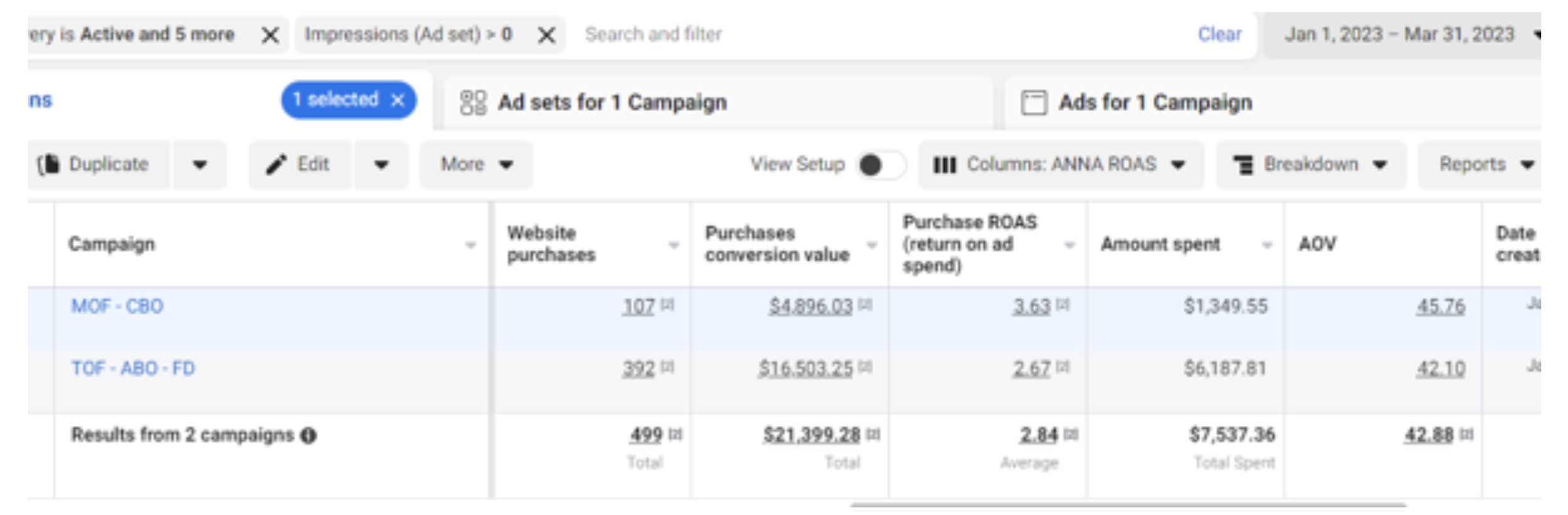Screen dimensions: 1568x515
Task: Open the Reports dropdown
Action: (x=1480, y=165)
